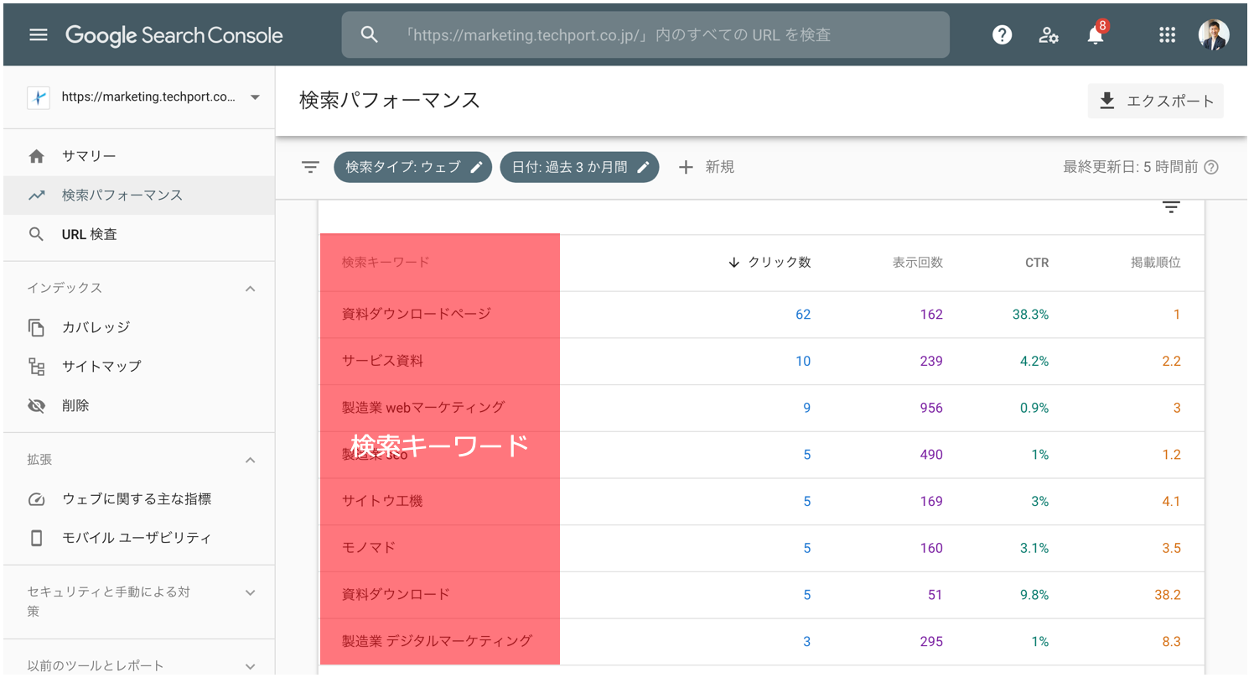Edit the 日付: 過去 3 か月間 chip

pos(579,167)
